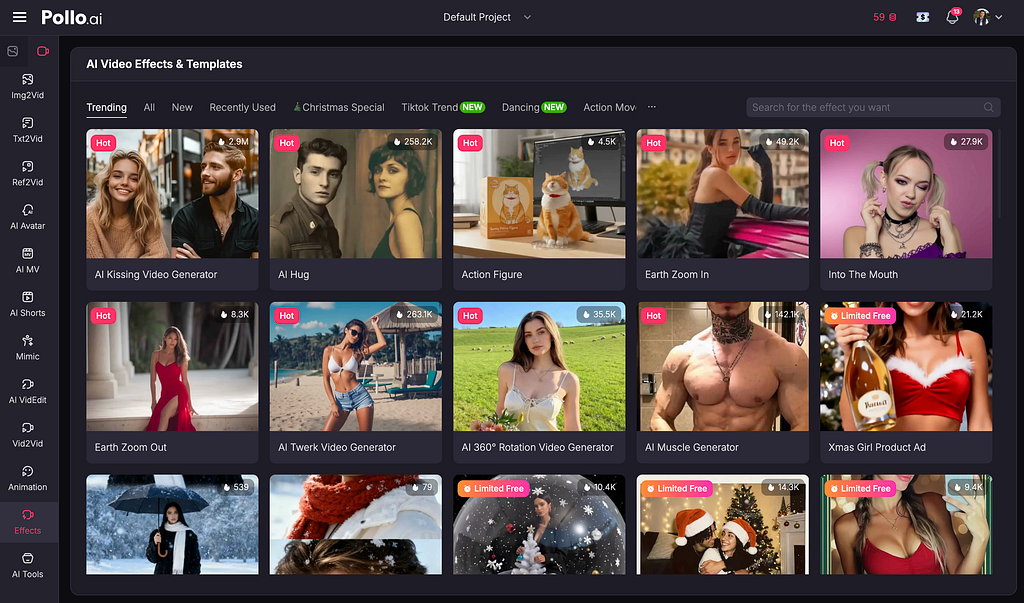The height and width of the screenshot is (603, 1024).
Task: Open the umbrella snow effect with 539 uses
Action: (172, 525)
